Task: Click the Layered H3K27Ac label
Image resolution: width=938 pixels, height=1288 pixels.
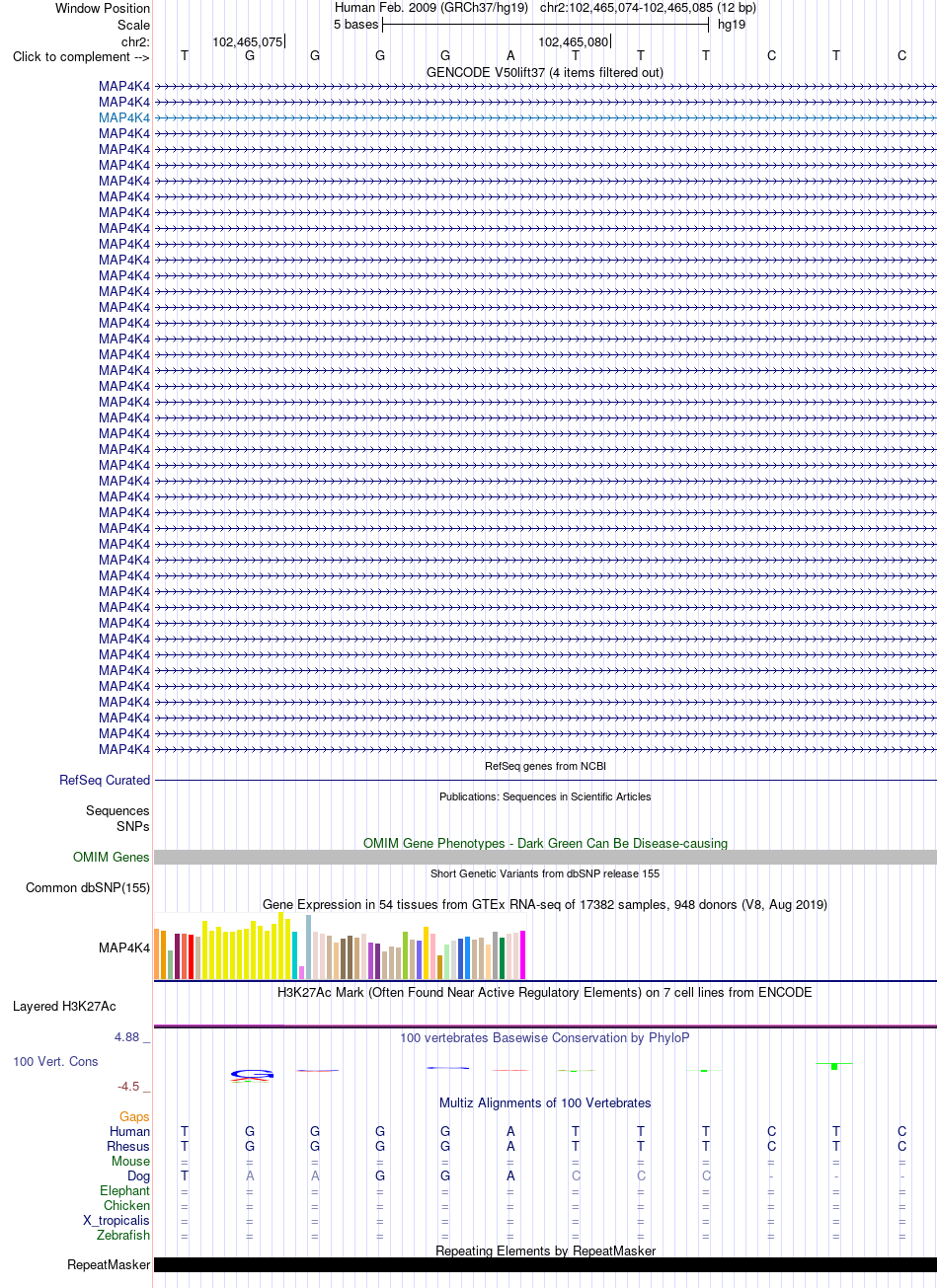Action: pos(64,1007)
